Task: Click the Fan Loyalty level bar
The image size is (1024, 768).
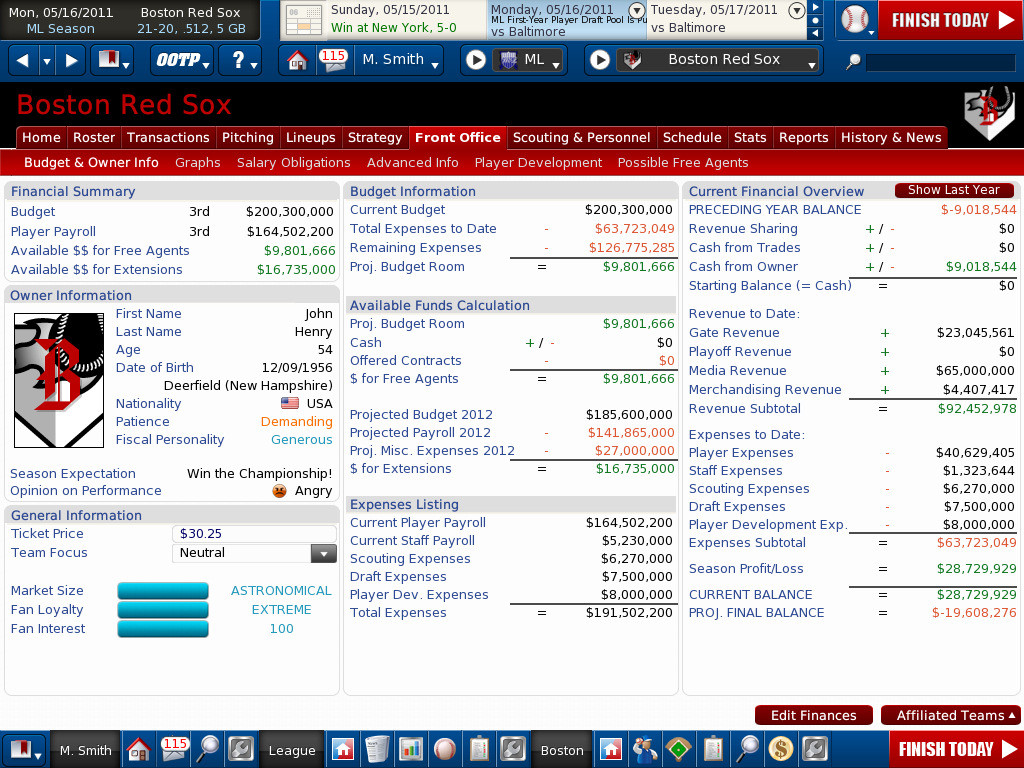Action: click(163, 610)
